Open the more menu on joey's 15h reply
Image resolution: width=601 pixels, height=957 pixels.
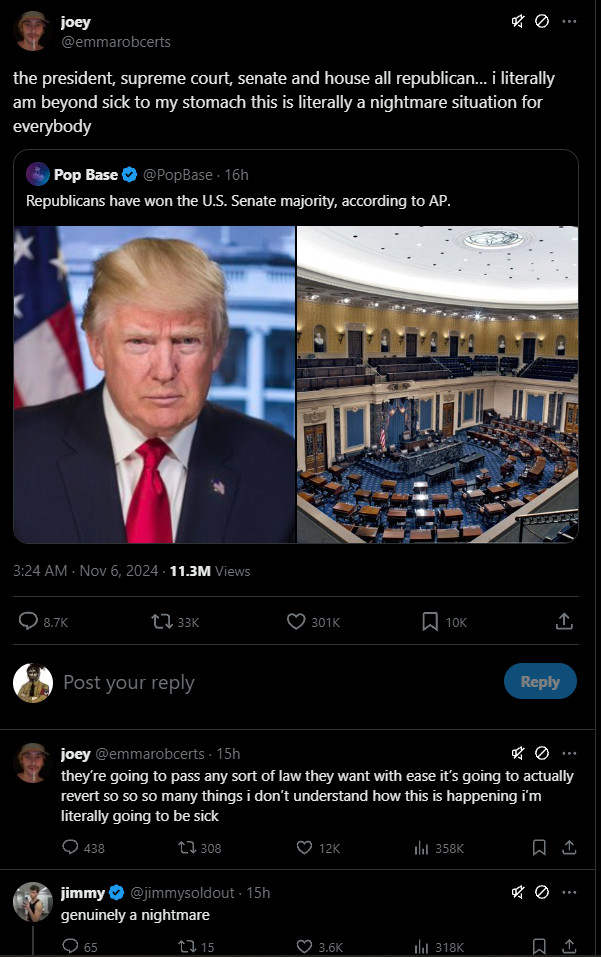point(569,753)
